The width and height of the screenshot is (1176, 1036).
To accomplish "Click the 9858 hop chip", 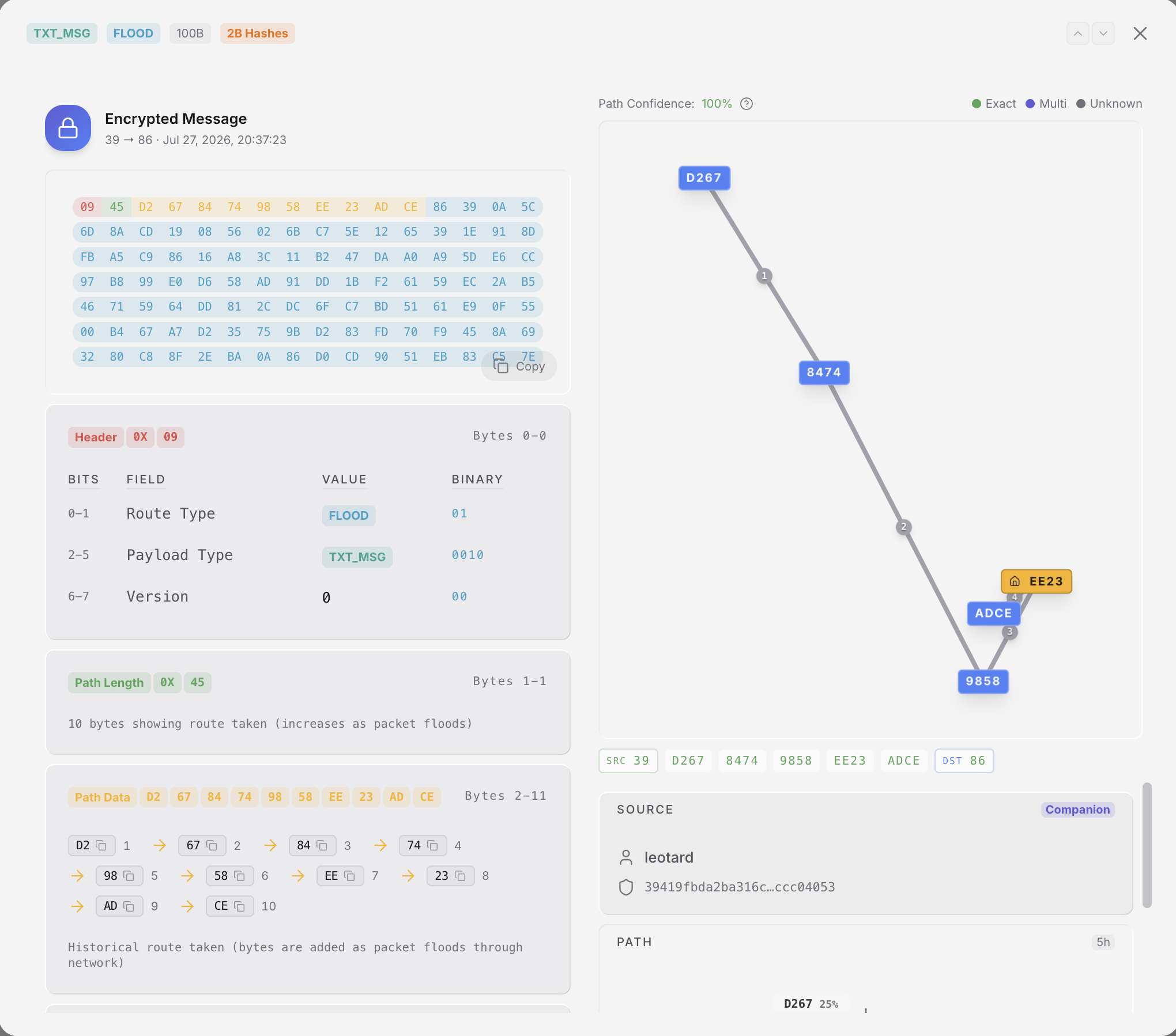I will (796, 761).
